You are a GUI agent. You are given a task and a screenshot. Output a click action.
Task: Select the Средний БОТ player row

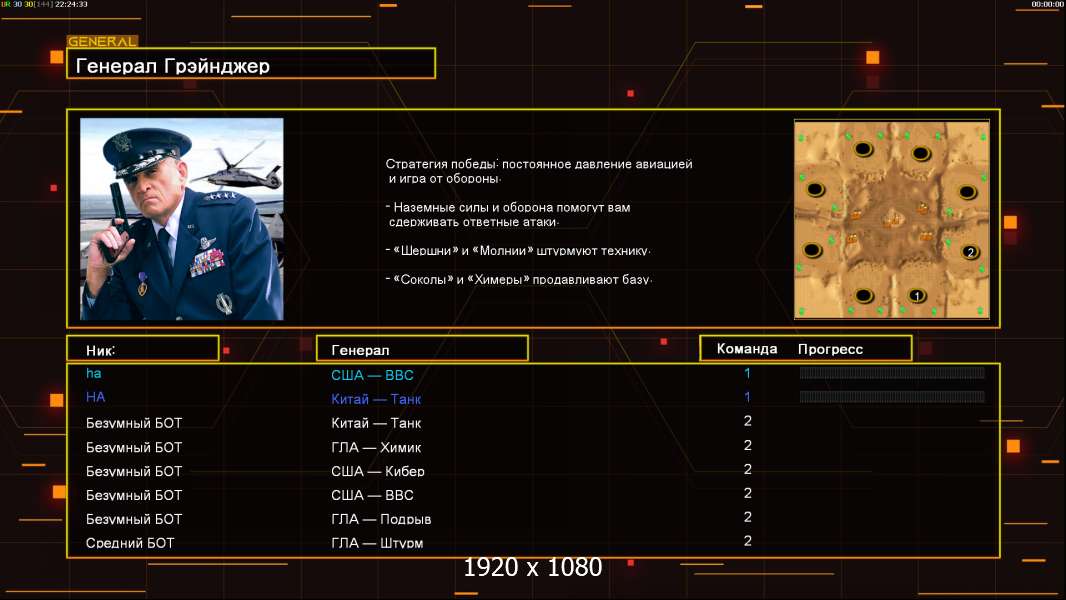pos(533,542)
